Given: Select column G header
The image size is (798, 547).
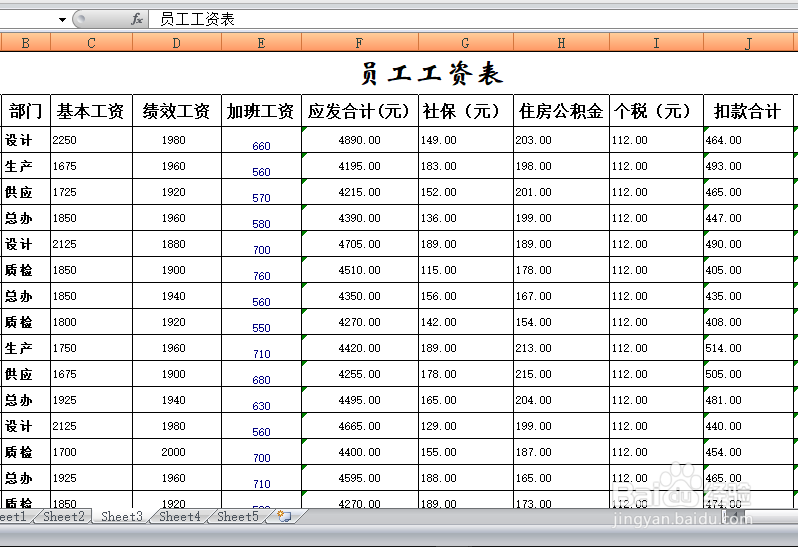Looking at the screenshot, I should coord(466,43).
